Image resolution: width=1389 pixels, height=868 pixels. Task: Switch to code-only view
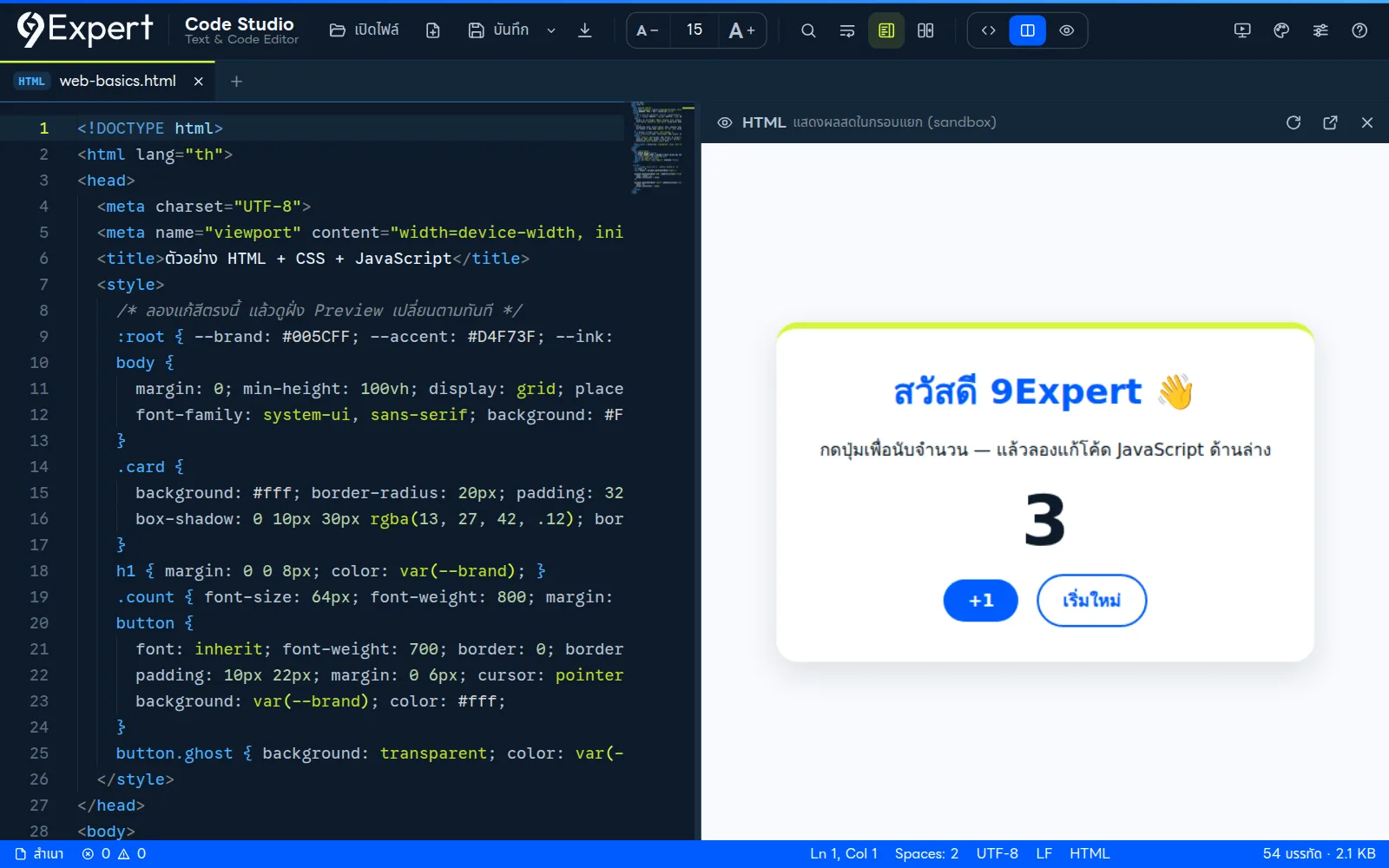click(x=989, y=30)
